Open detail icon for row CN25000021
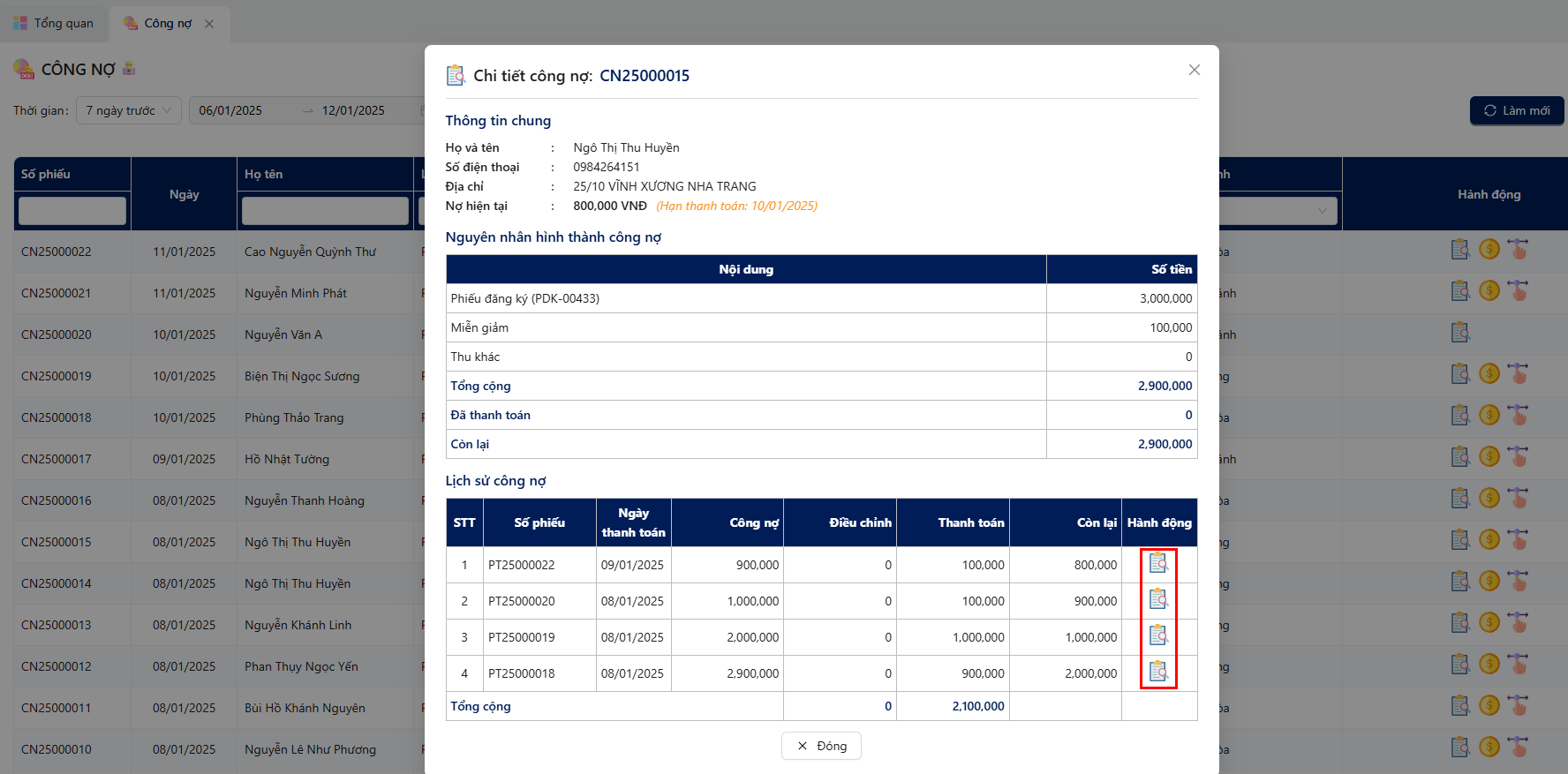1568x774 pixels. 1460,291
